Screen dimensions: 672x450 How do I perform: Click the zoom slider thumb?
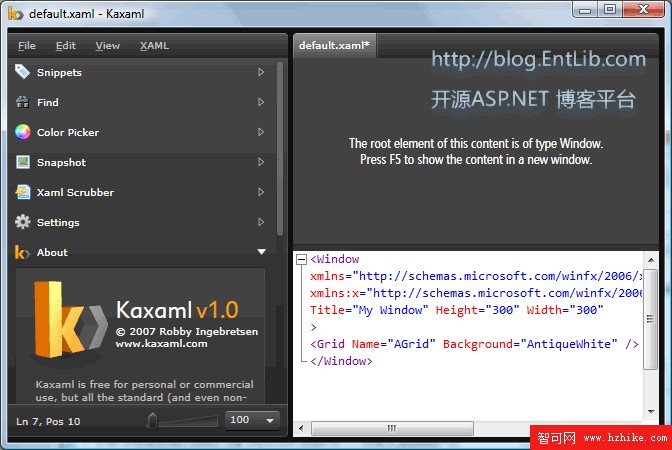[152, 420]
